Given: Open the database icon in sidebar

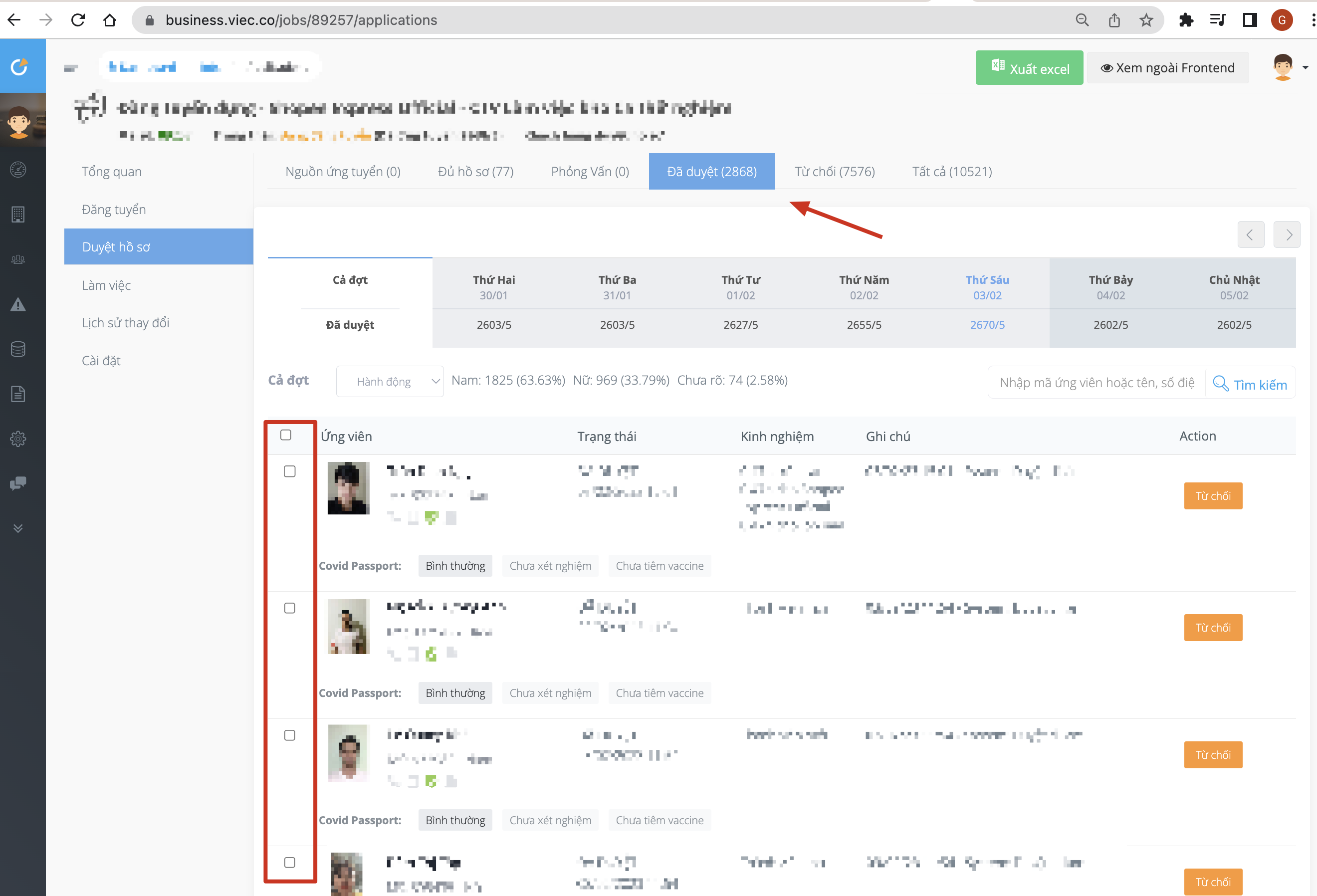Looking at the screenshot, I should click(18, 349).
